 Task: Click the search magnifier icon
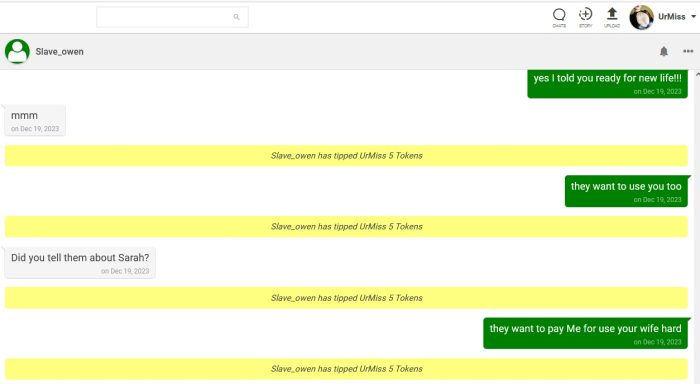coord(236,17)
